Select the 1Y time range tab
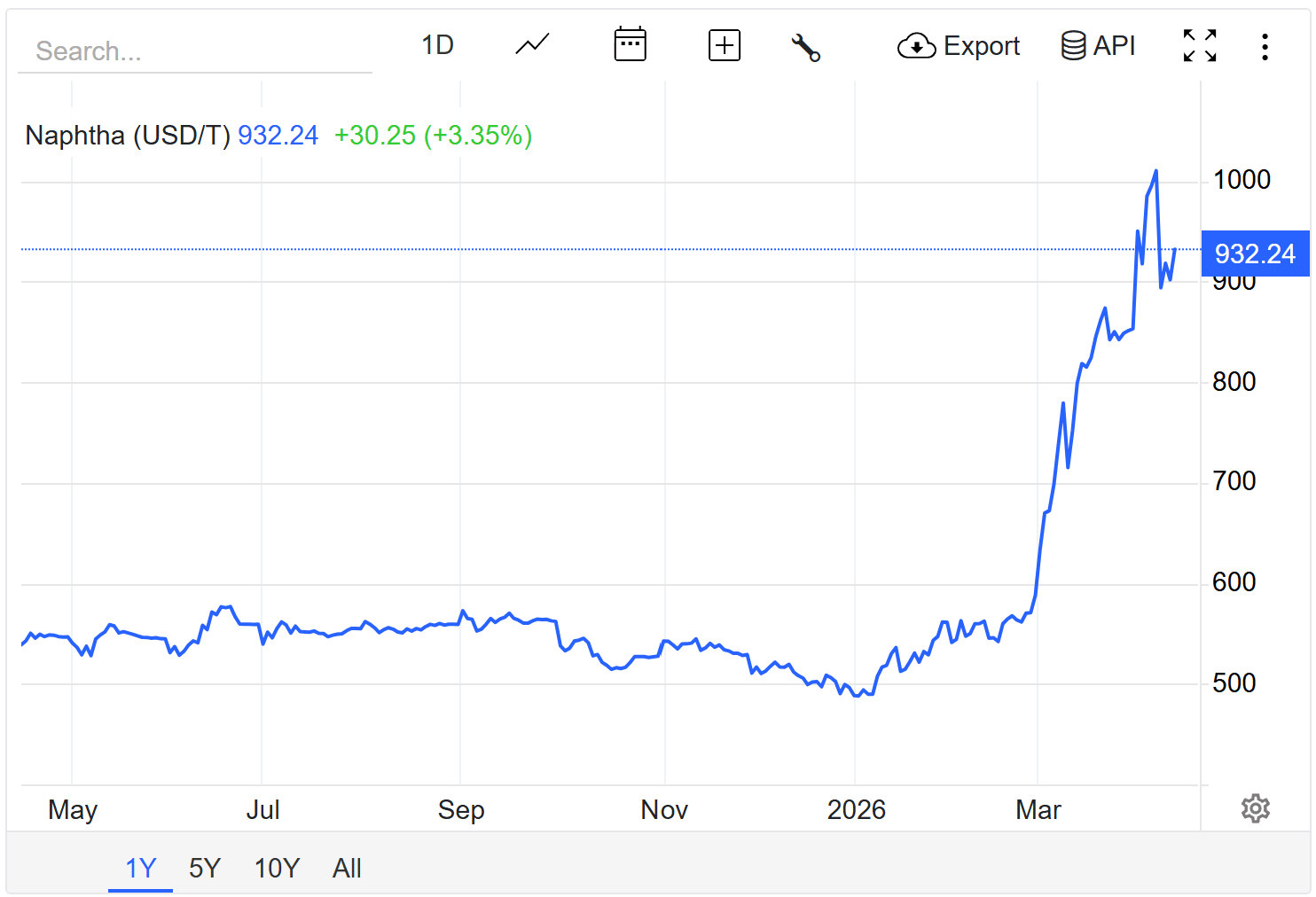 pyautogui.click(x=140, y=868)
